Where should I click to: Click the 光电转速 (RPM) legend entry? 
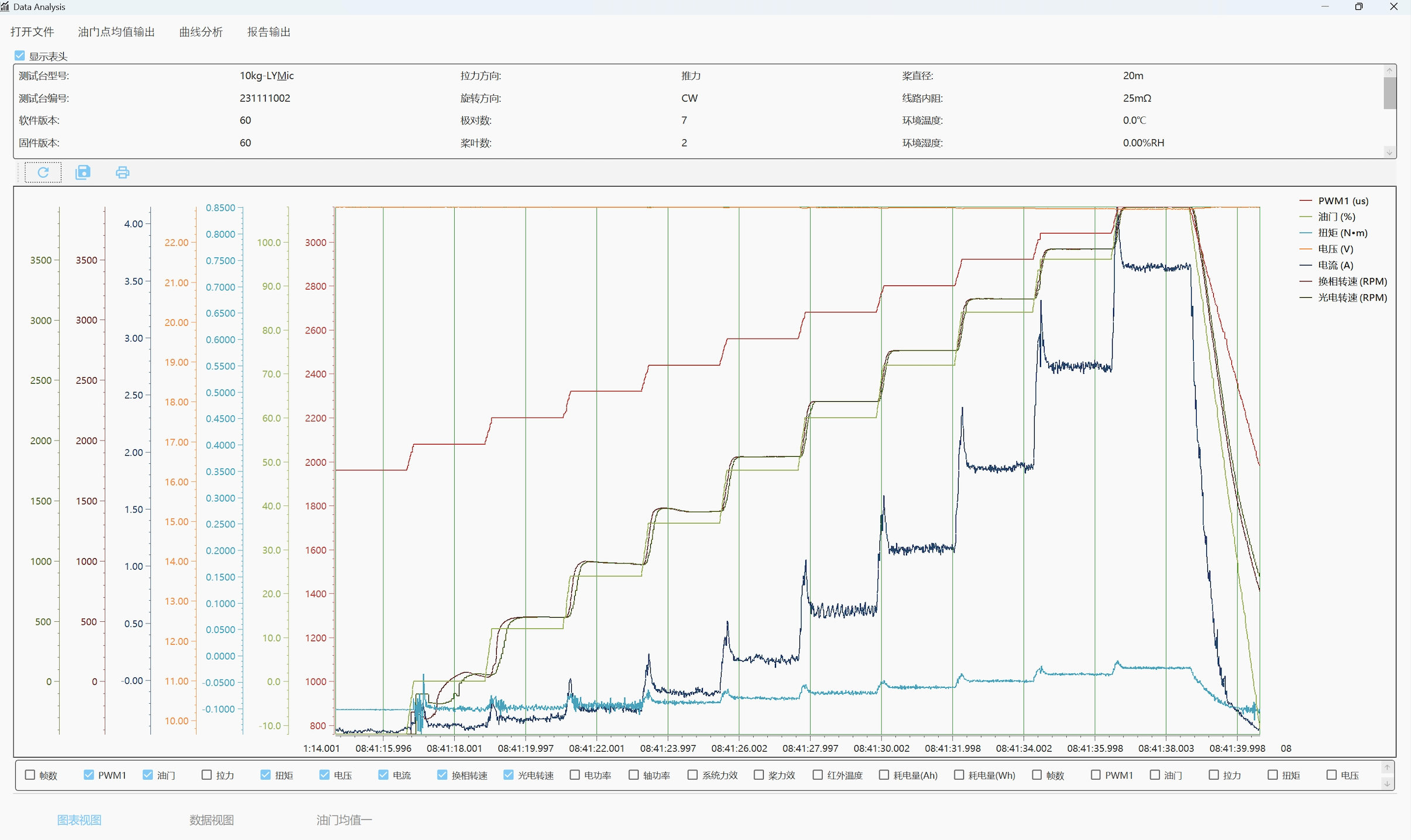(1352, 297)
